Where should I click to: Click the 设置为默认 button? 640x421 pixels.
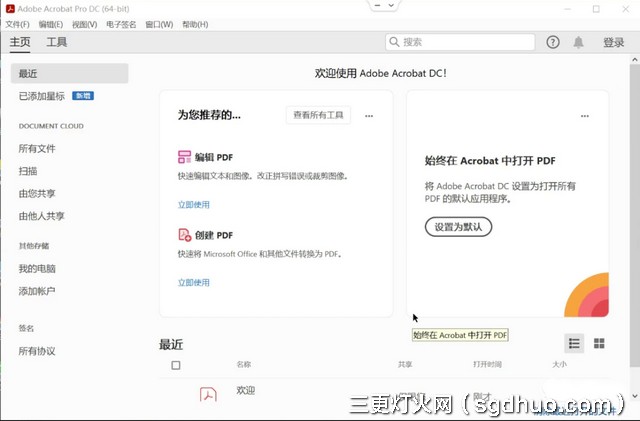click(x=458, y=227)
